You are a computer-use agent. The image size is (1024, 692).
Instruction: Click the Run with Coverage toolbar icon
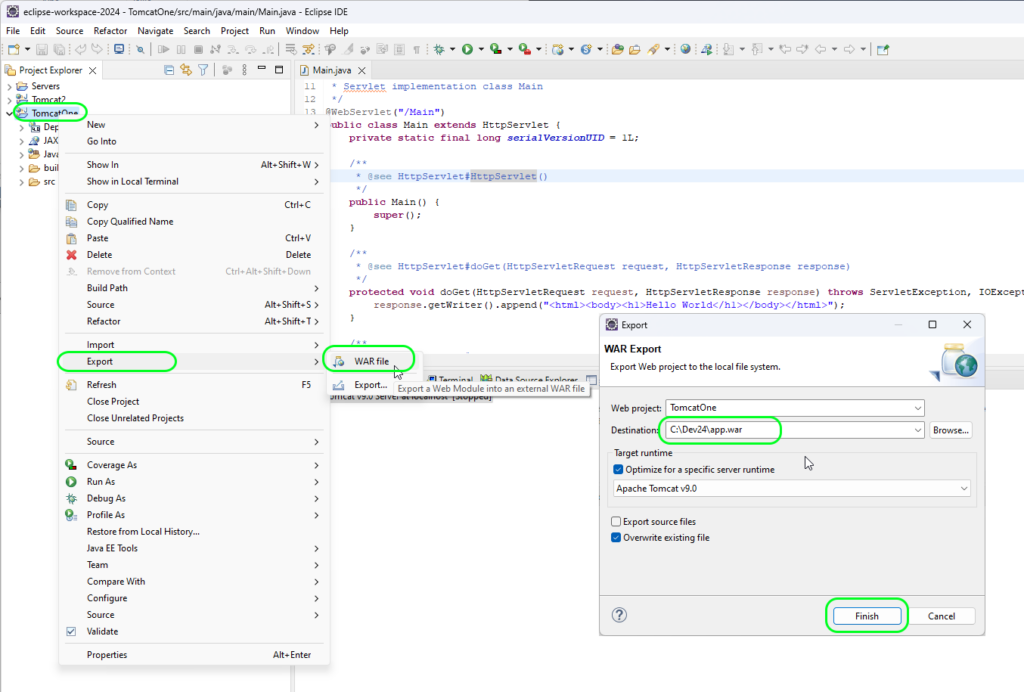(x=496, y=50)
